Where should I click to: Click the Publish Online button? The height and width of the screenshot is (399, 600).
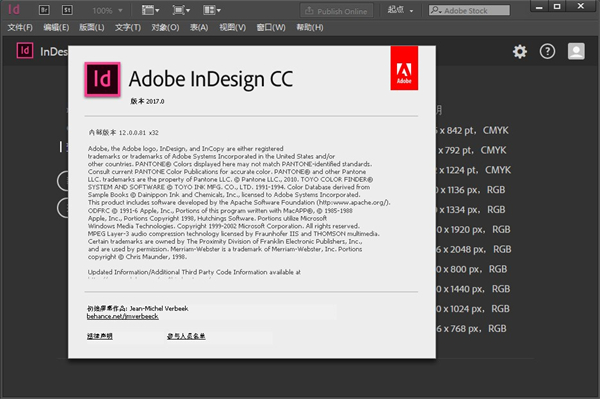(336, 11)
